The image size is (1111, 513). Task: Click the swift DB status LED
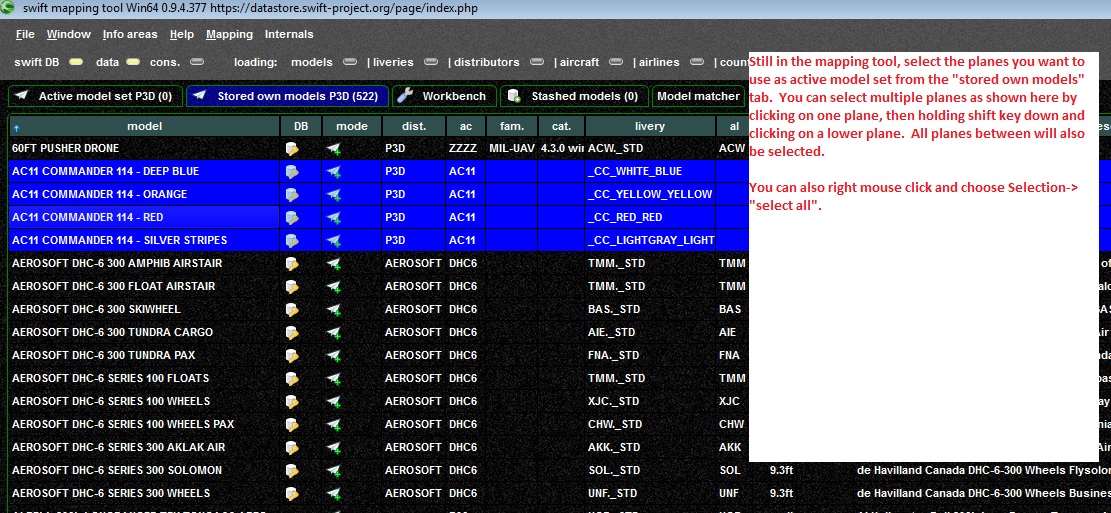click(75, 62)
